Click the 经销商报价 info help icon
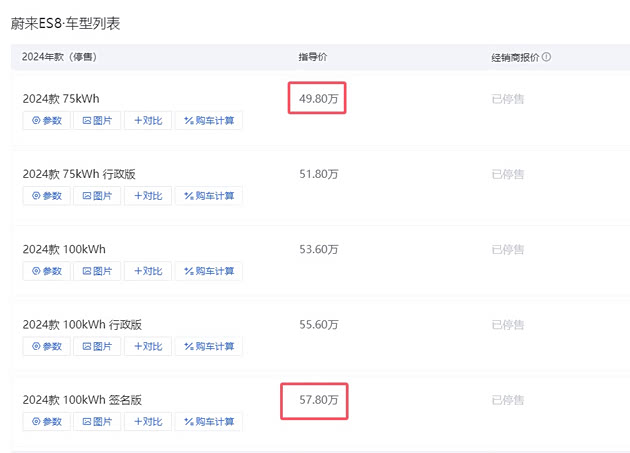This screenshot has width=630, height=453. (x=547, y=57)
